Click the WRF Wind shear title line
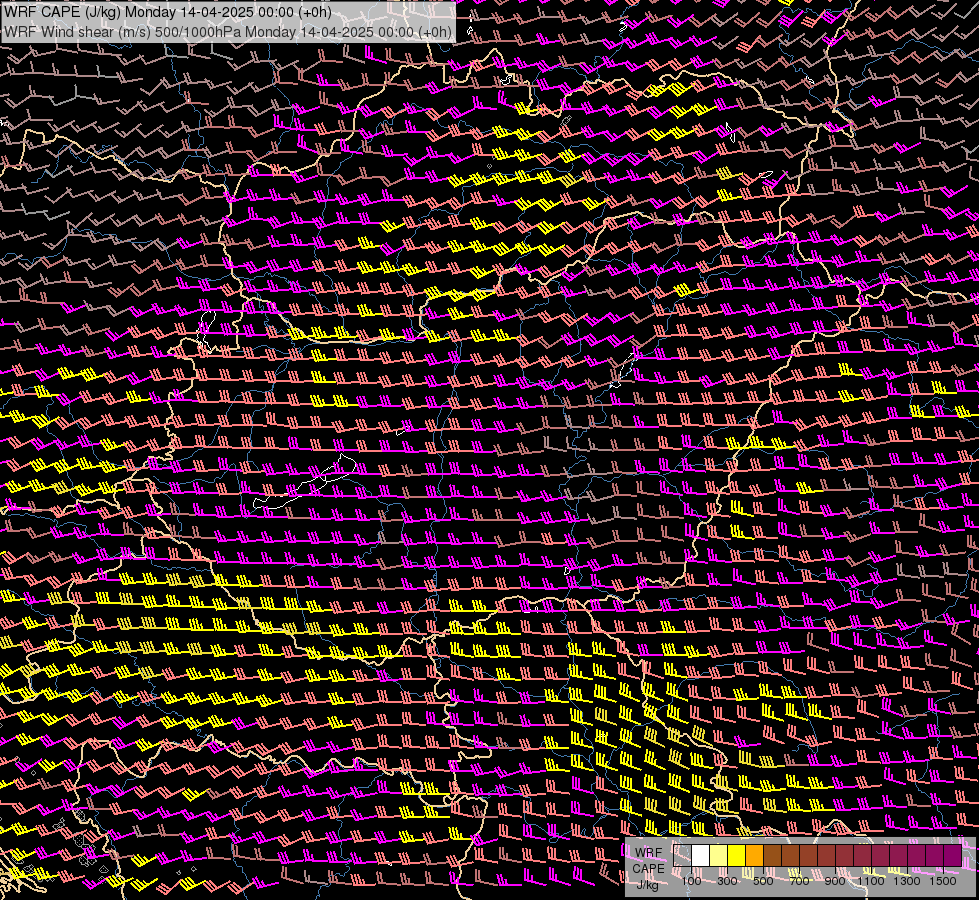The width and height of the screenshot is (979, 900). pos(228,32)
